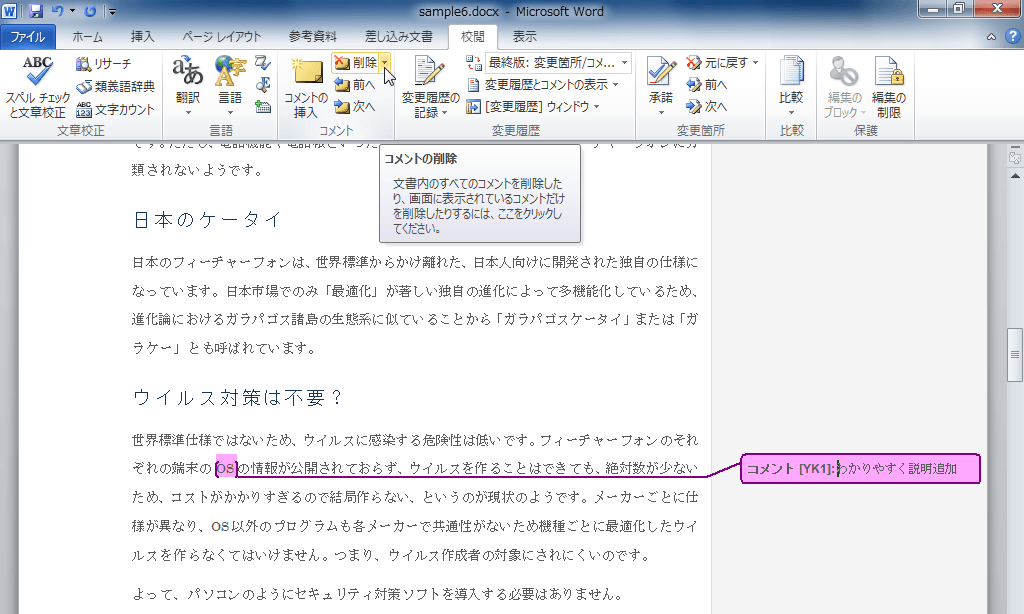Image resolution: width=1024 pixels, height=614 pixels.
Task: Click the 削除 delete comment icon
Action: (x=342, y=63)
